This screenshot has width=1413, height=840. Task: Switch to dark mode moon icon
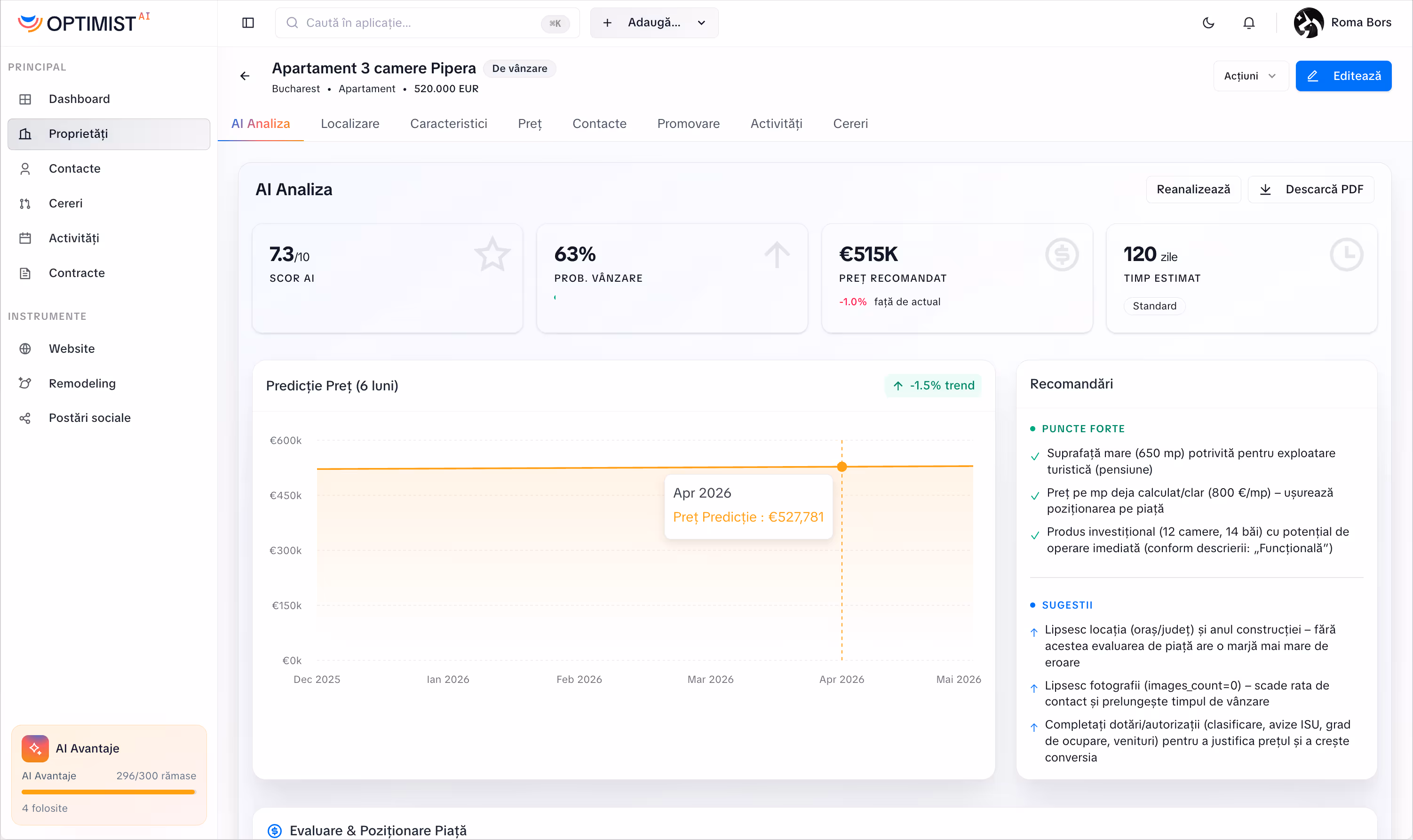(x=1209, y=23)
